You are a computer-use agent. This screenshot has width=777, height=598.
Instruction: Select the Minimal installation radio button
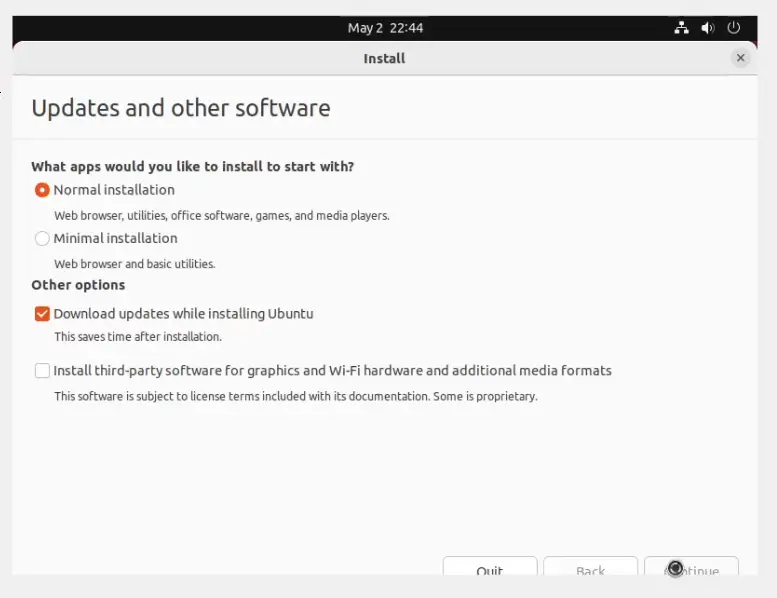click(x=42, y=238)
